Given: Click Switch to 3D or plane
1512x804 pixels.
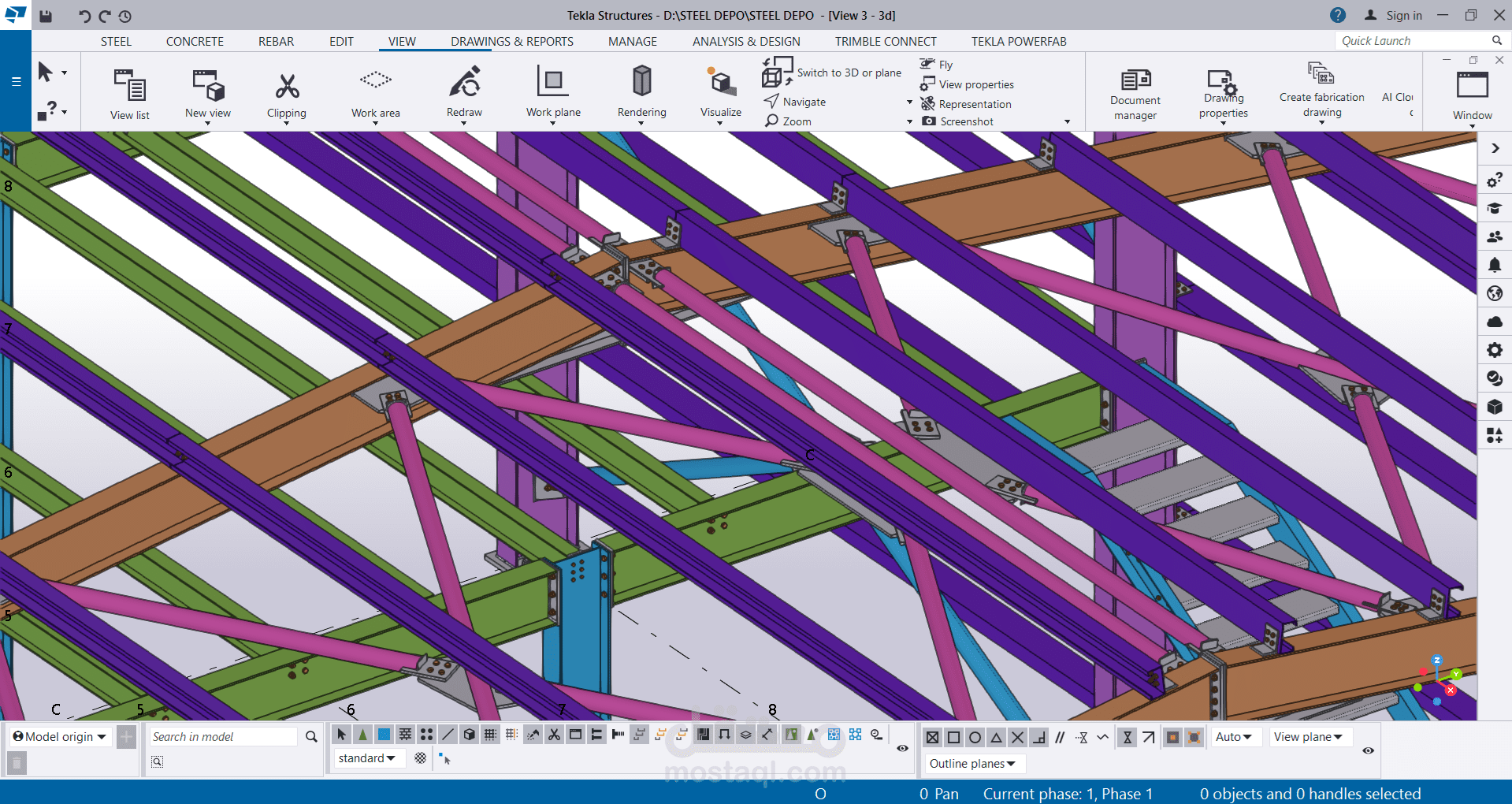Looking at the screenshot, I should (849, 73).
